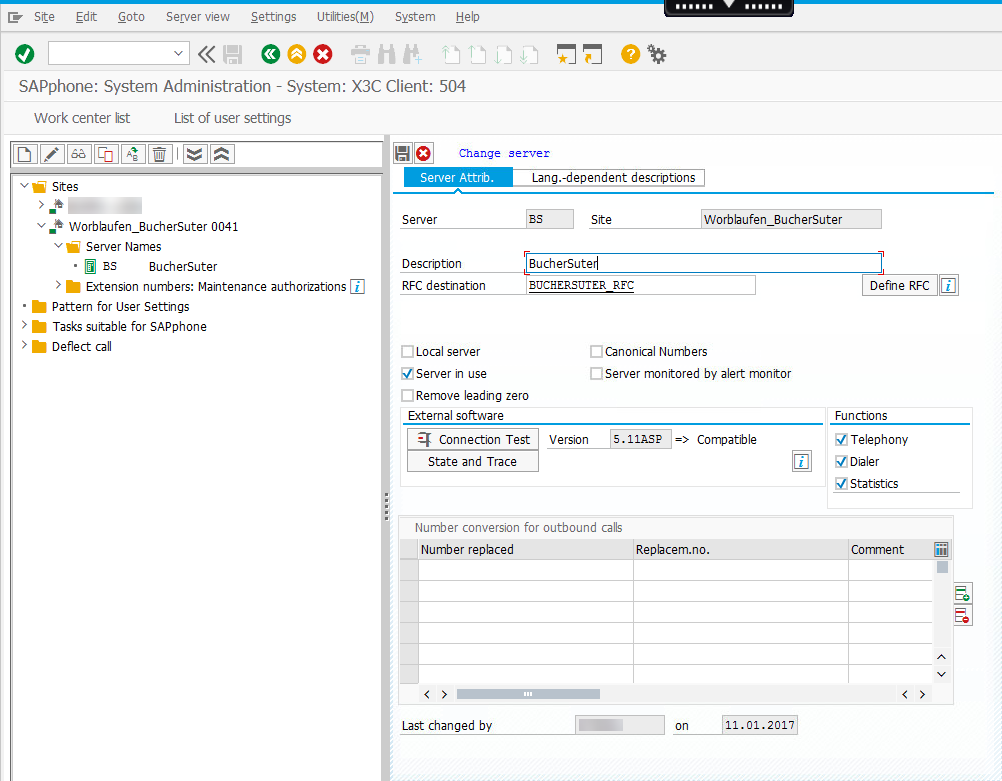
Task: Click the table settings icon beside Comment column
Action: click(x=941, y=550)
